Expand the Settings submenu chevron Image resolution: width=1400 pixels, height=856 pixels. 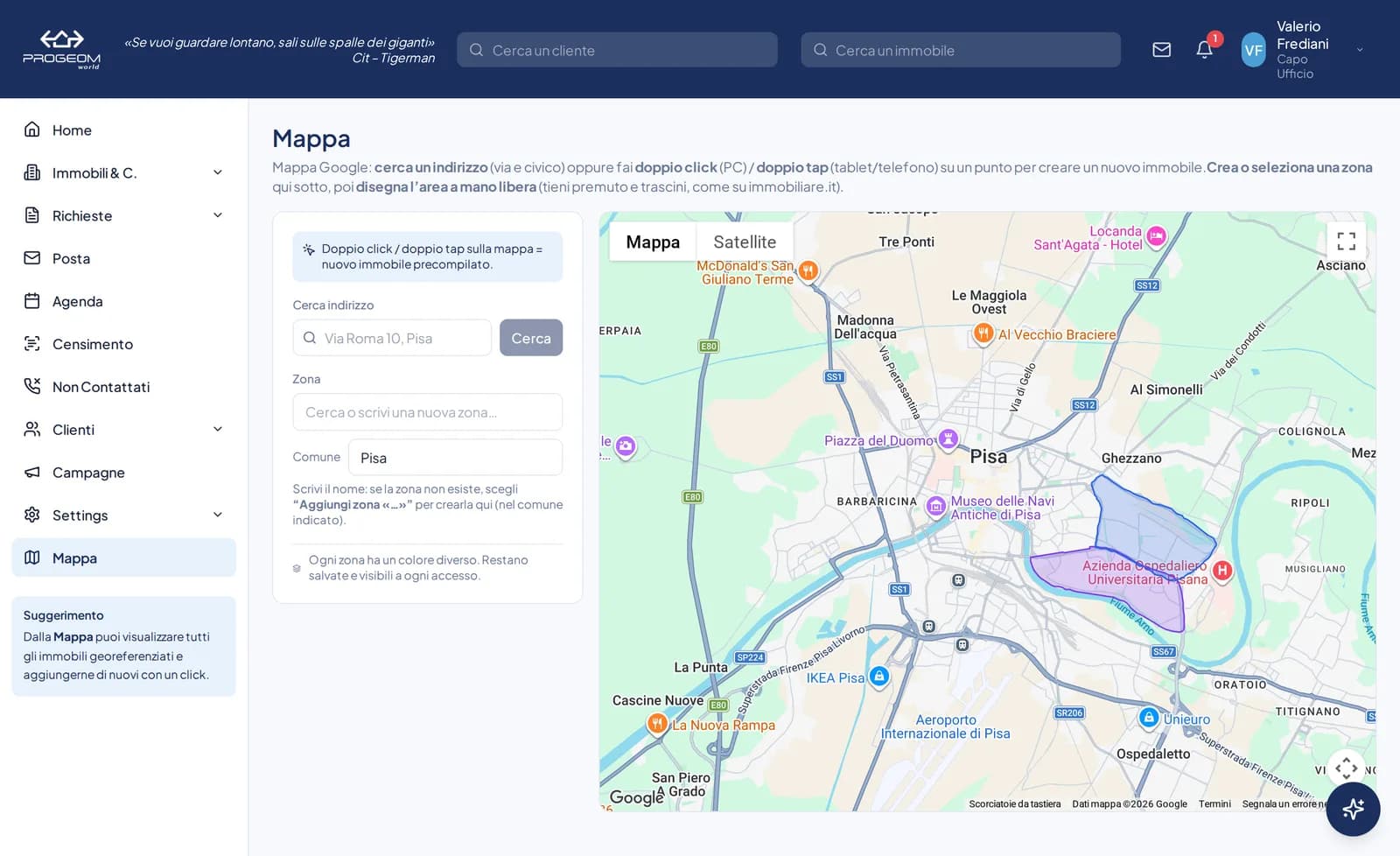click(218, 515)
